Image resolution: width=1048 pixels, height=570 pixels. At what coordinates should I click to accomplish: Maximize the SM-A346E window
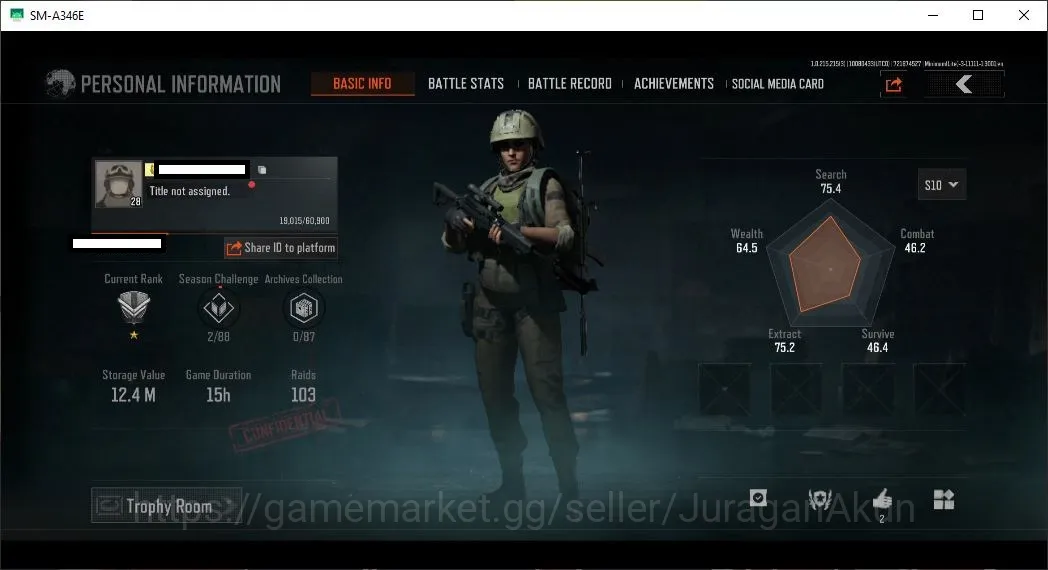point(978,15)
